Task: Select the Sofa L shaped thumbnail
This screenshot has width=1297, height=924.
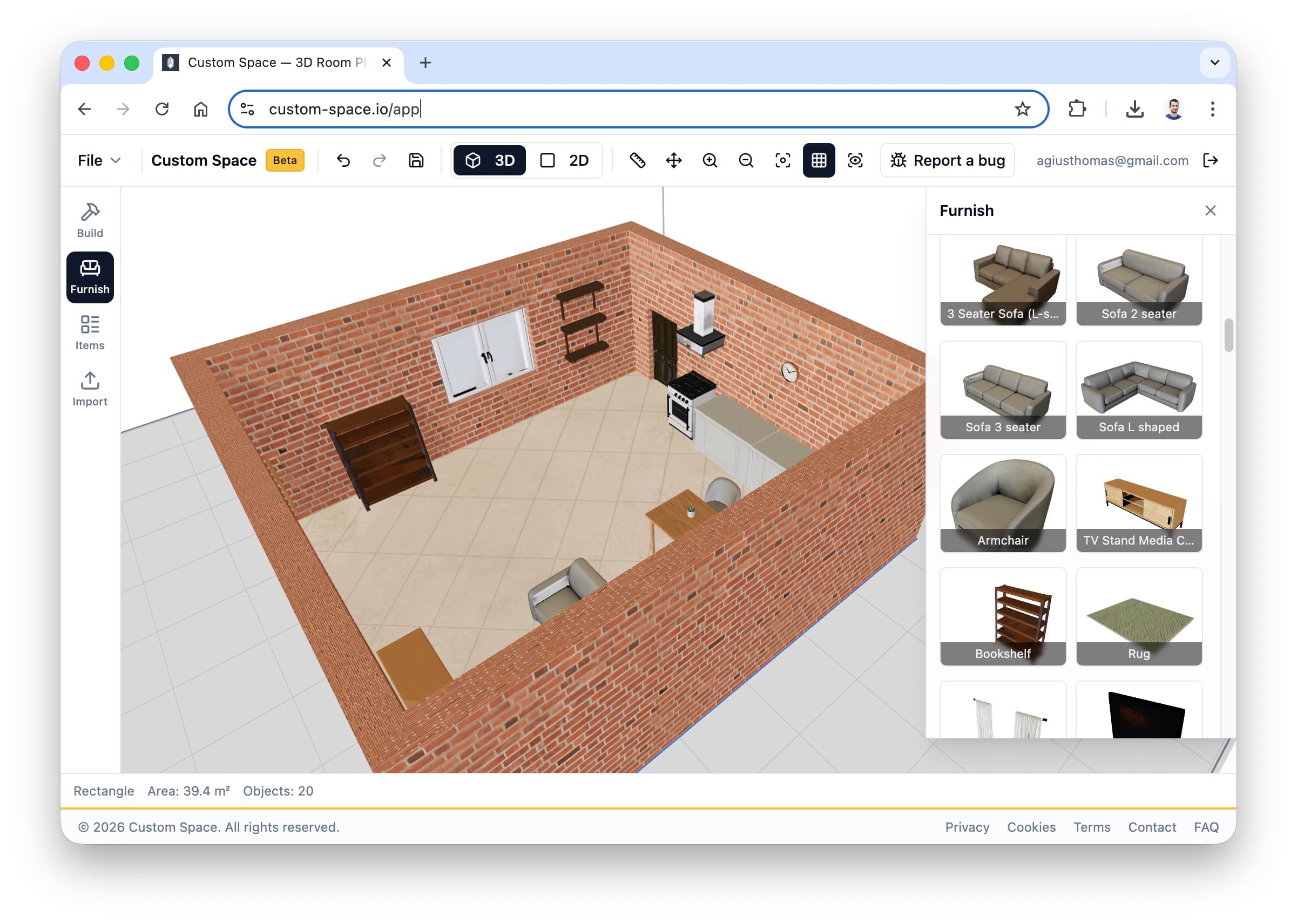Action: coord(1139,390)
